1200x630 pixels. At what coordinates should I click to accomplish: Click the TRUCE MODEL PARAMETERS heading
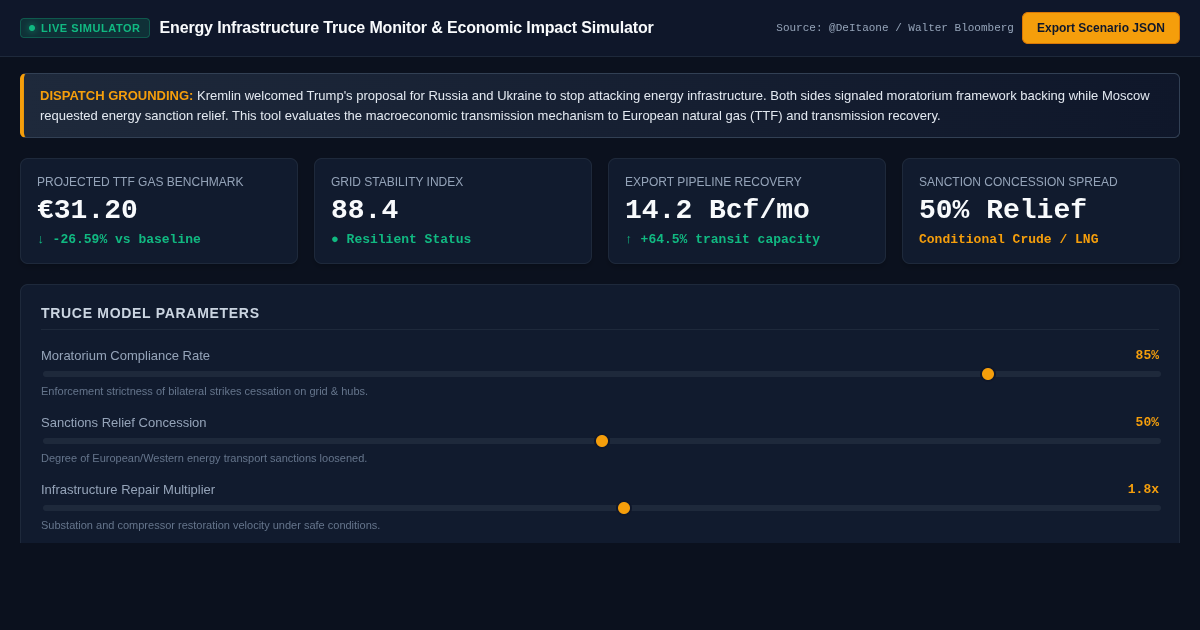point(150,313)
